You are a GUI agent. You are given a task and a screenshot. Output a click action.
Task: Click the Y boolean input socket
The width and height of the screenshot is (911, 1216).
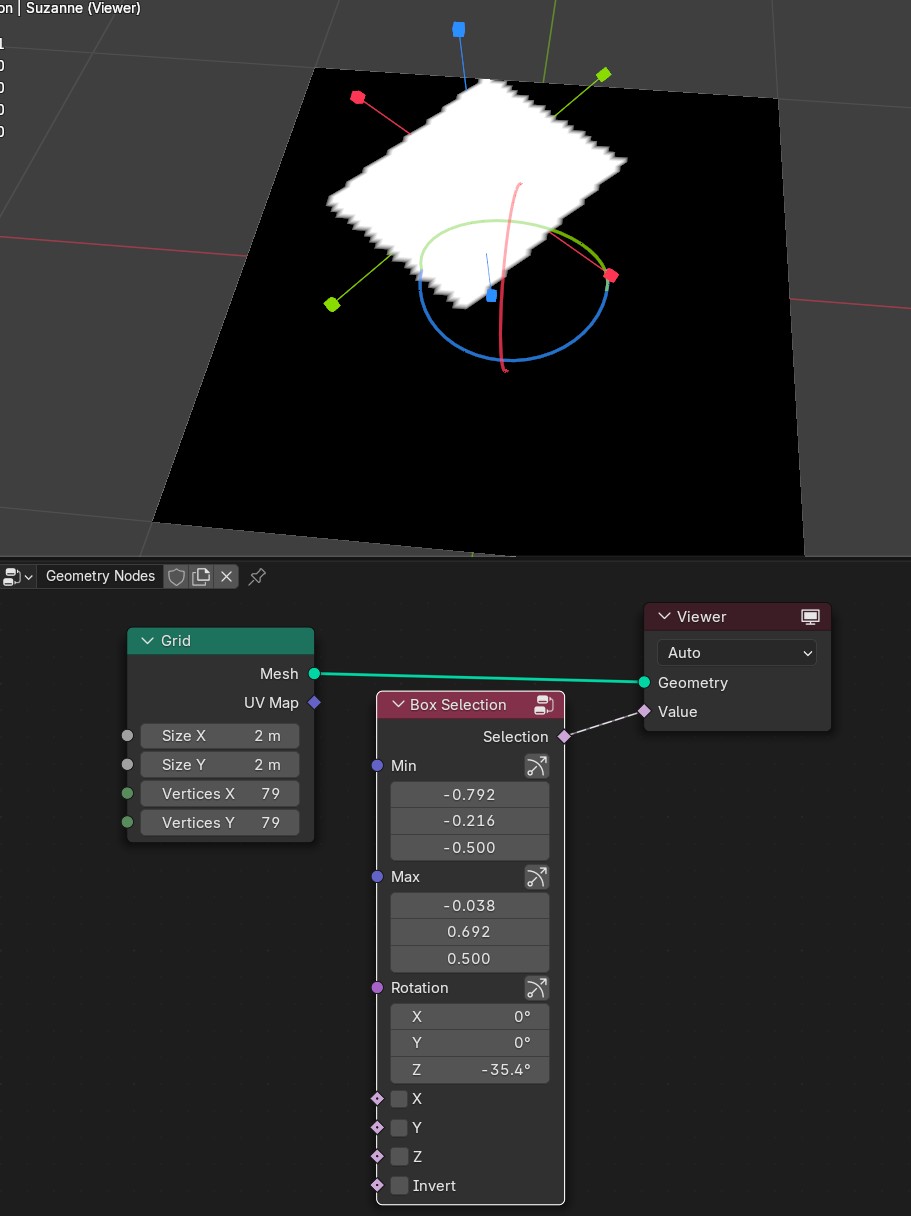coord(377,1128)
